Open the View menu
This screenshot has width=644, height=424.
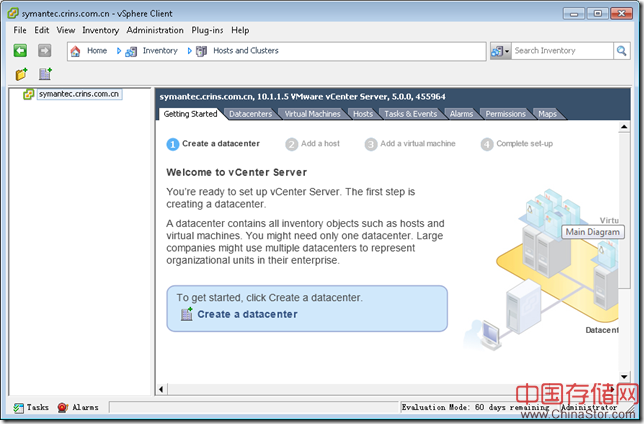[x=66, y=30]
